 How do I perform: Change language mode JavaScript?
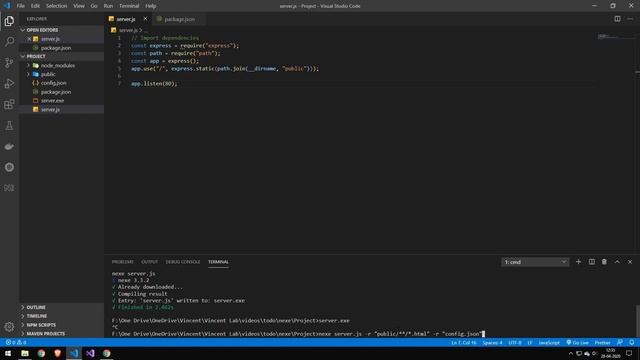(x=549, y=342)
